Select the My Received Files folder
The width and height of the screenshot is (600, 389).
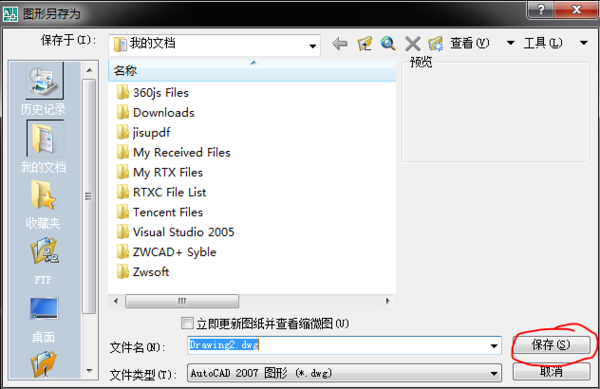tap(173, 152)
